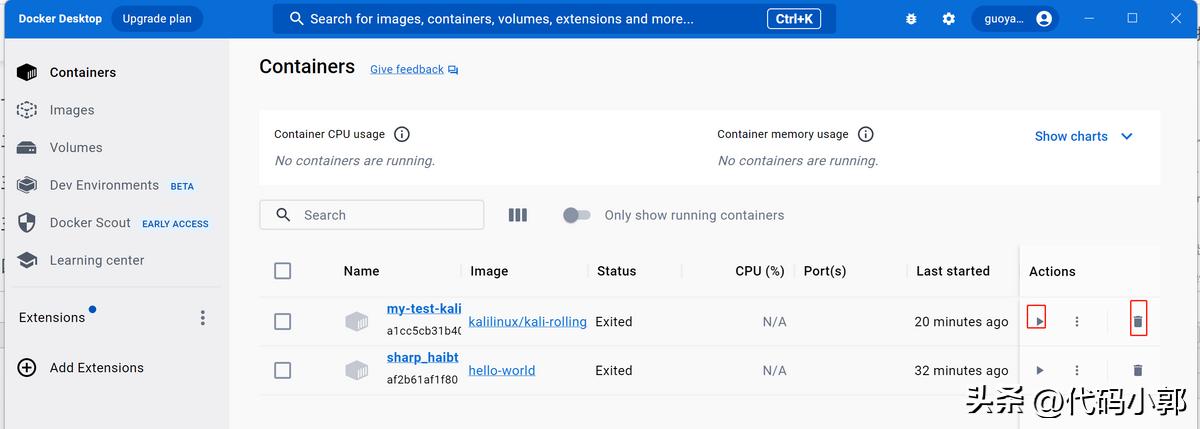
Task: Toggle Only show running containers
Action: 576,215
